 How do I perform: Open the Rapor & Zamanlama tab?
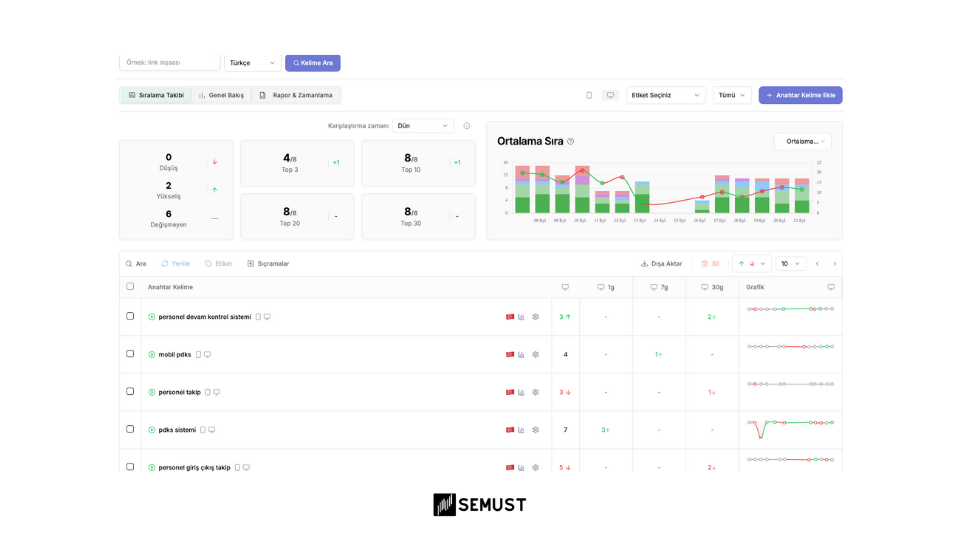point(295,95)
